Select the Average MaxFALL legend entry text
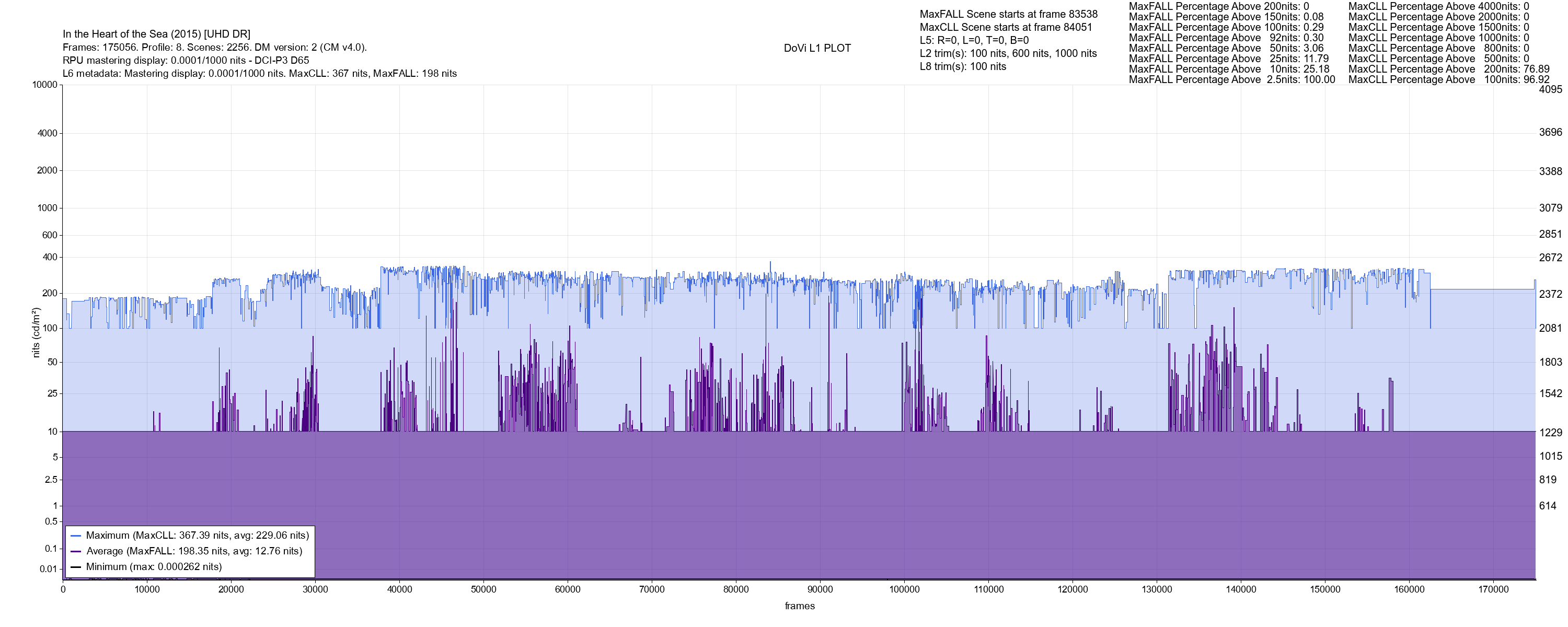The height and width of the screenshot is (627, 1568). point(194,552)
